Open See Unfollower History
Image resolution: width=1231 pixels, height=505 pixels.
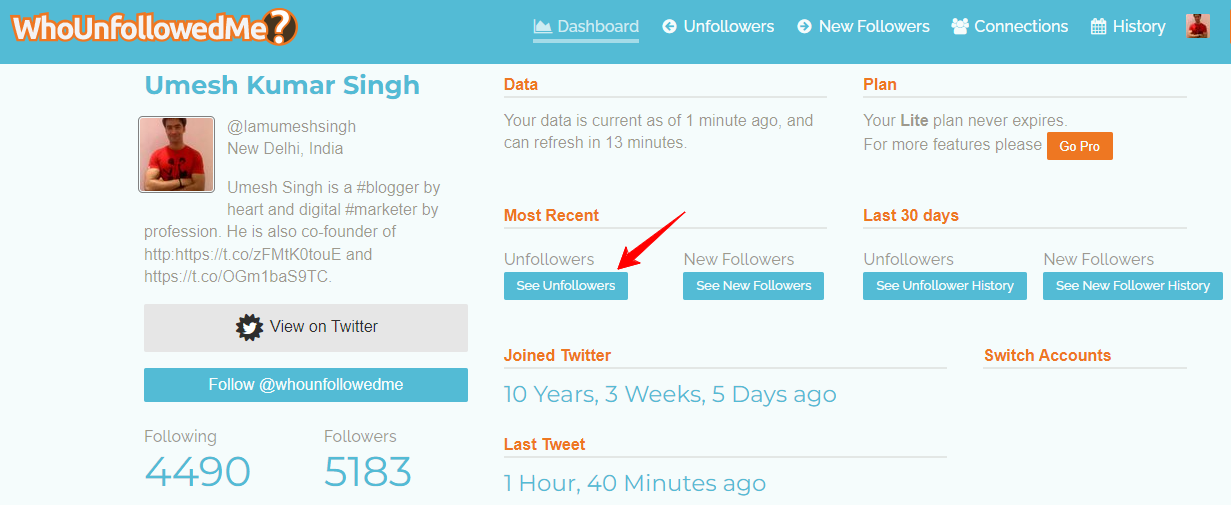pyautogui.click(x=945, y=286)
